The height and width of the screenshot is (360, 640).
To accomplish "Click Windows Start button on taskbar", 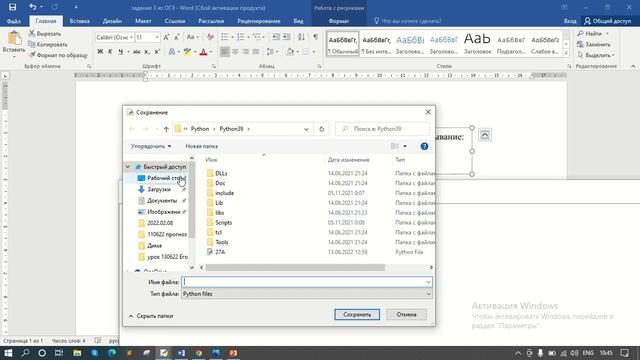I will [x=8, y=353].
